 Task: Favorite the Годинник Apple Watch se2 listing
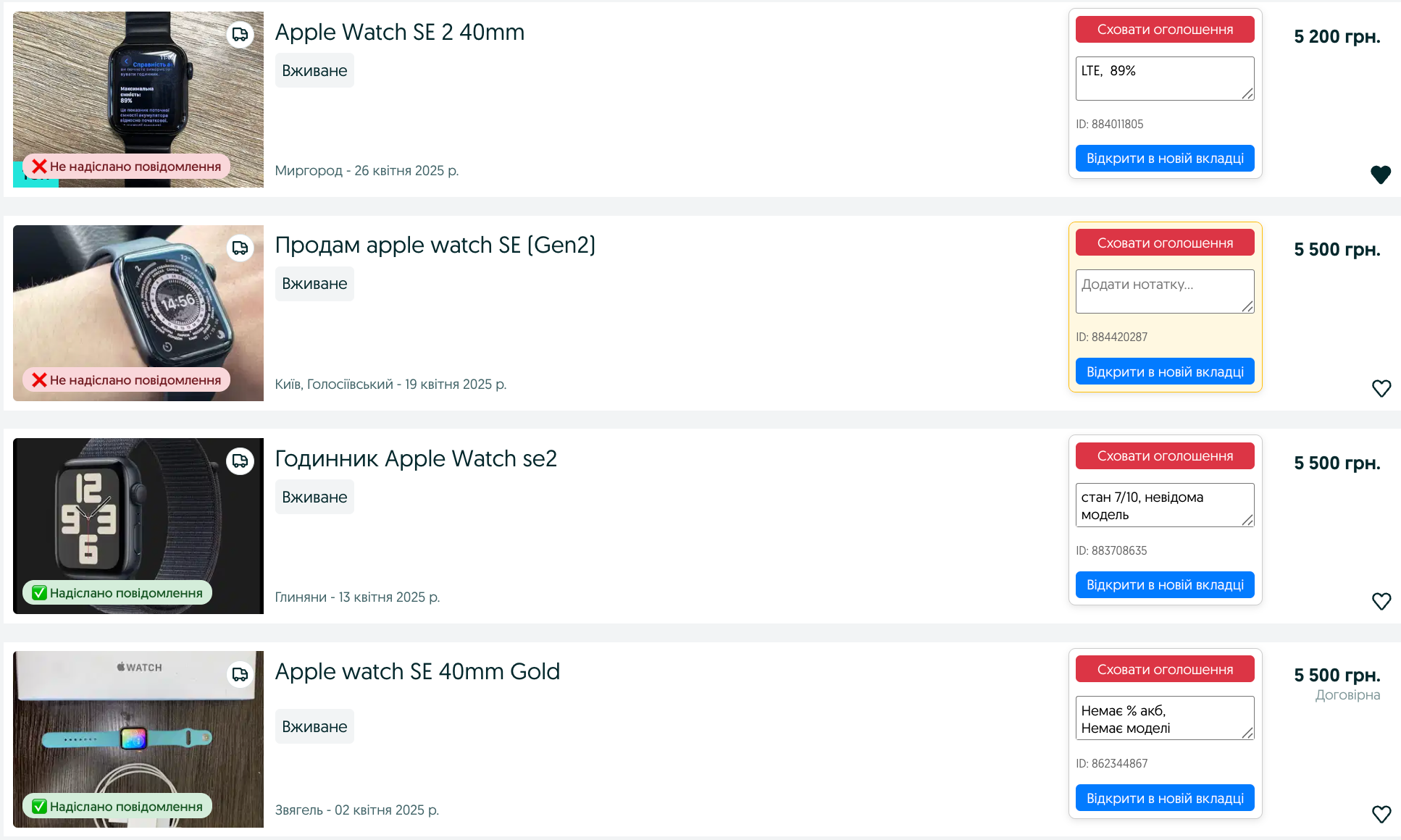coord(1381,601)
